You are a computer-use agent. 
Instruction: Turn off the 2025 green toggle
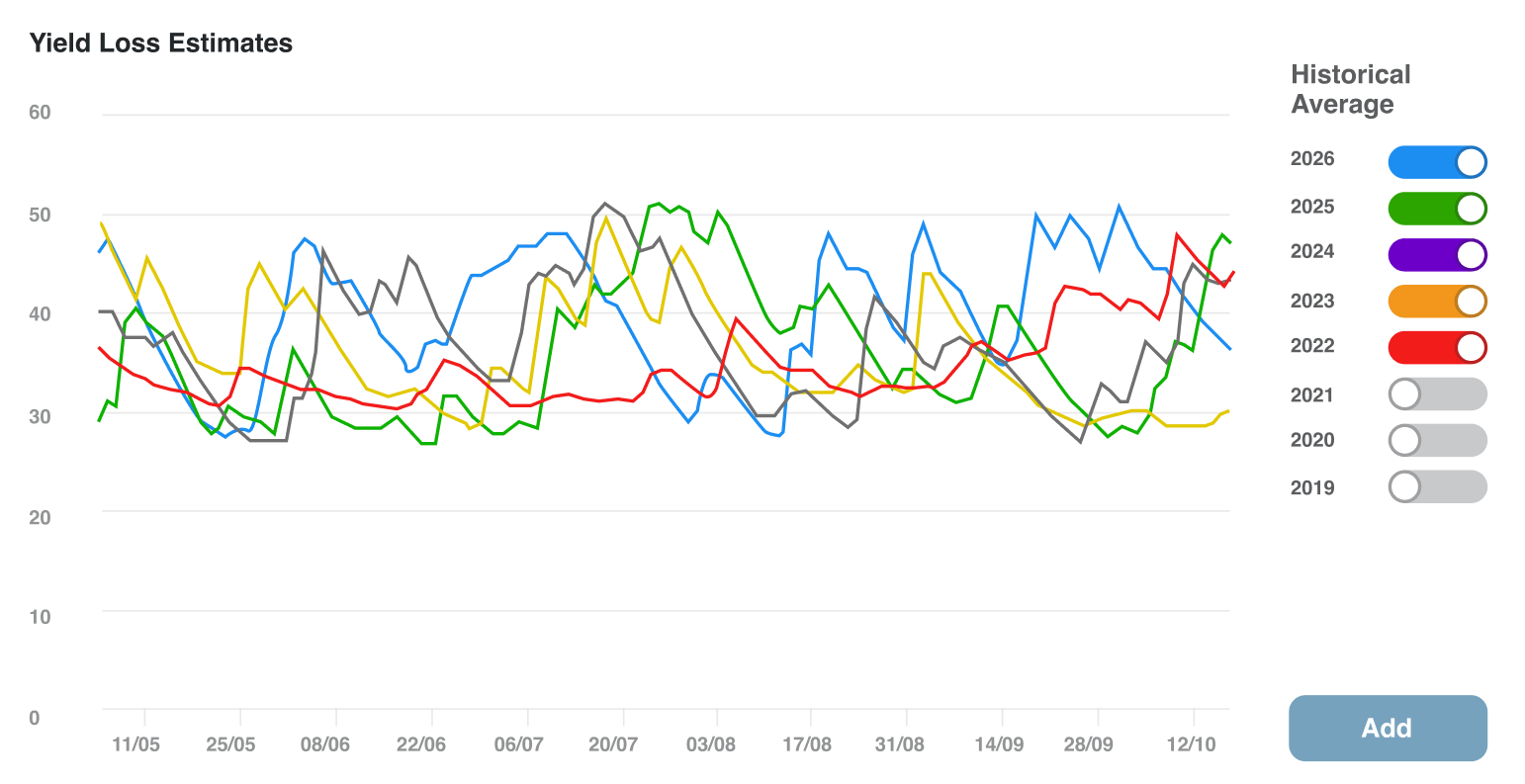click(x=1437, y=209)
